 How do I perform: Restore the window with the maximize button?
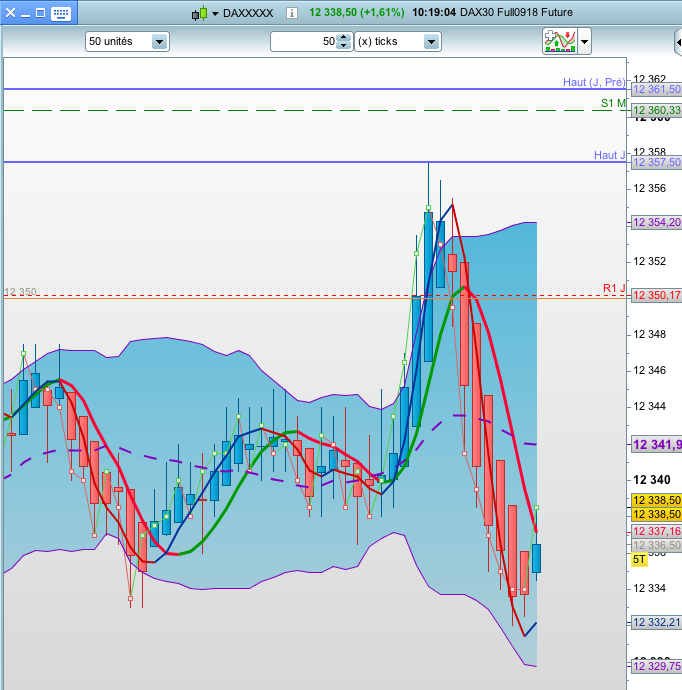pyautogui.click(x=40, y=13)
